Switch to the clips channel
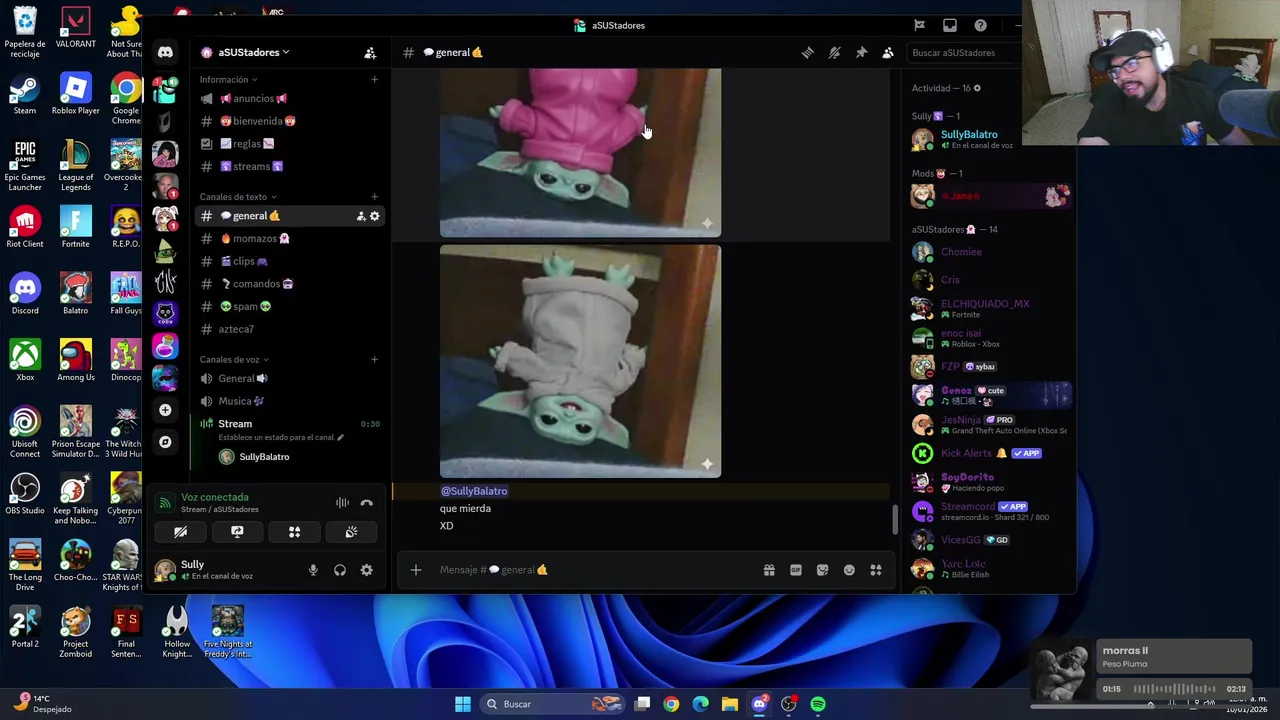Image resolution: width=1280 pixels, height=720 pixels. [288, 261]
